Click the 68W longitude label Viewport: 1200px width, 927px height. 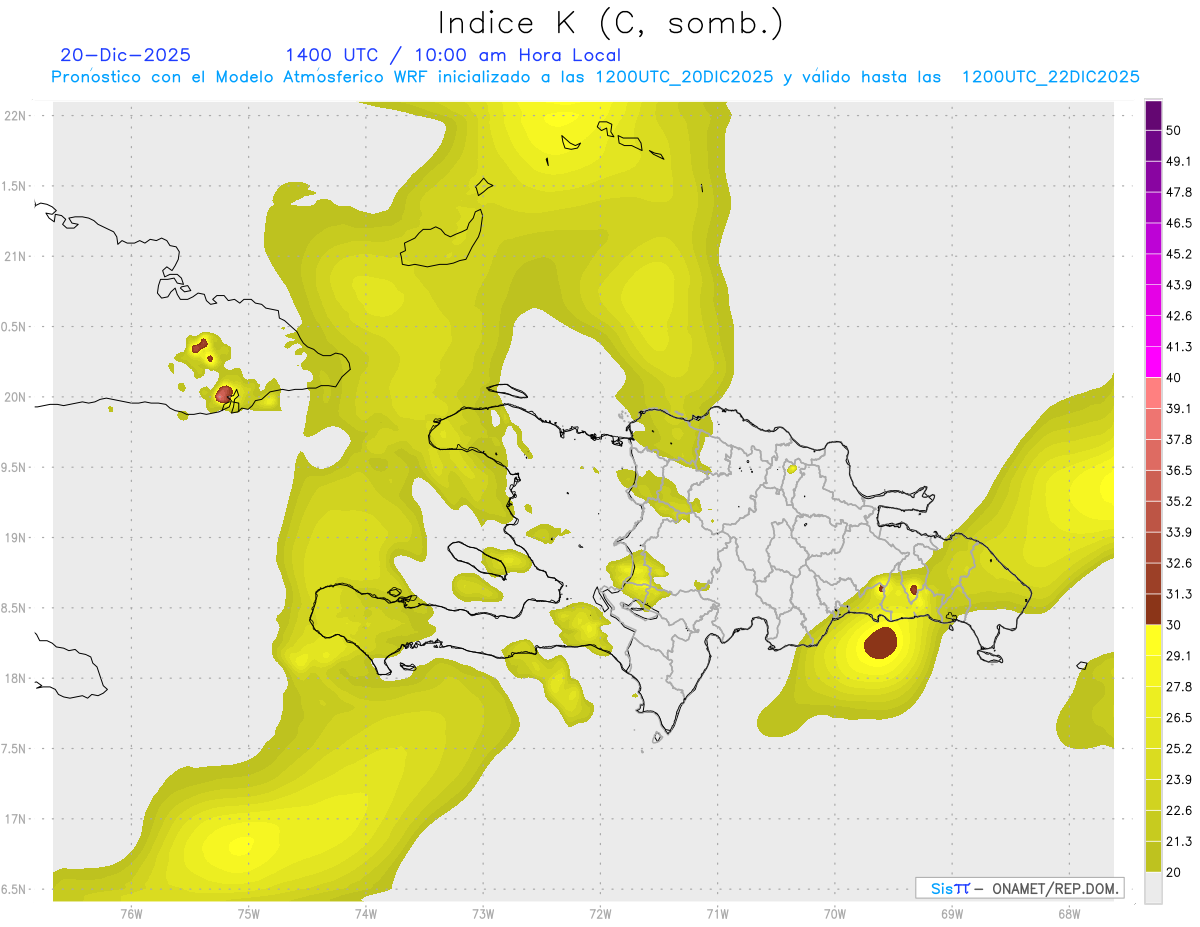1069,913
